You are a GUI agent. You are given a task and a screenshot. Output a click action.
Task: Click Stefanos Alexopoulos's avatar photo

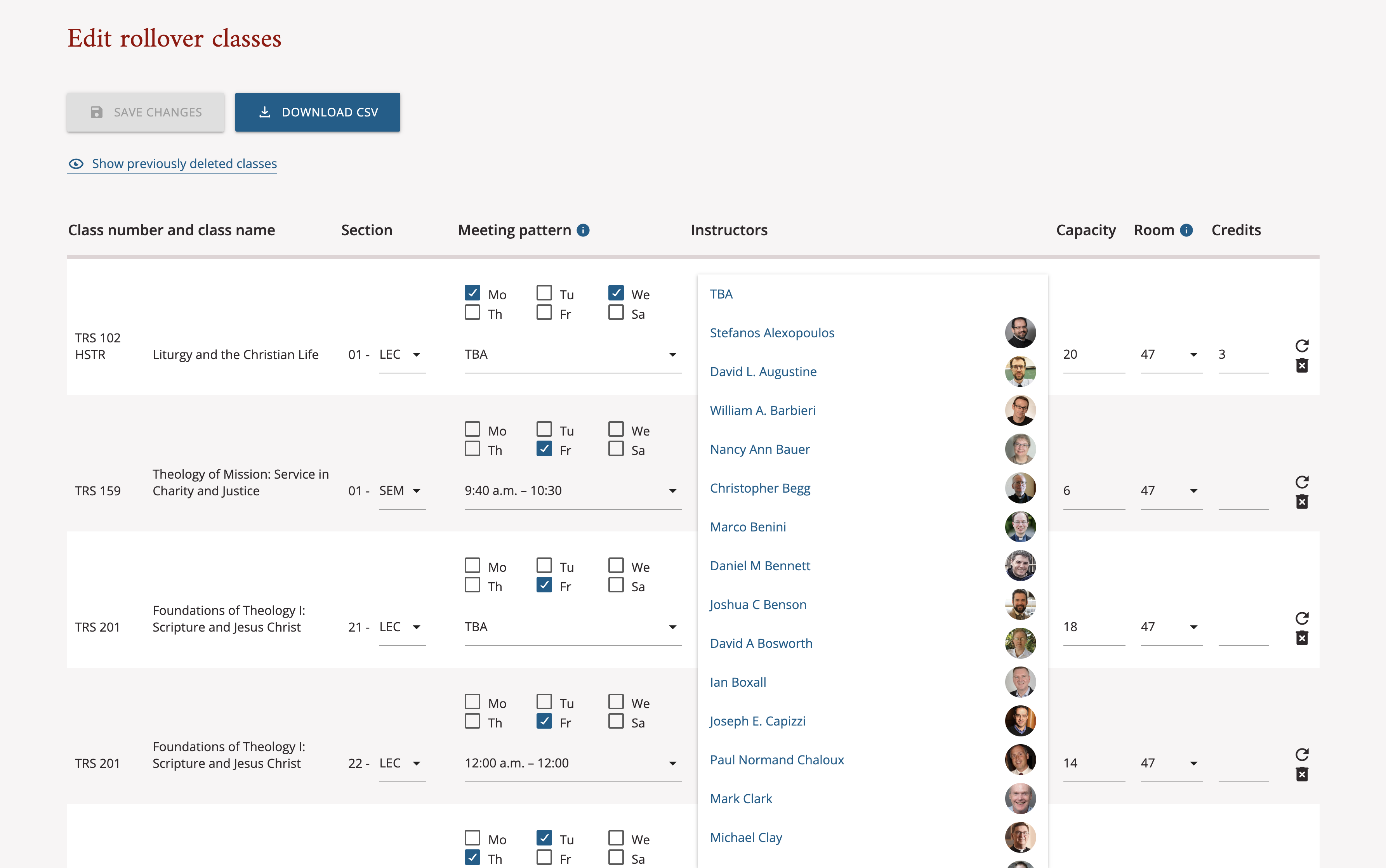point(1020,333)
